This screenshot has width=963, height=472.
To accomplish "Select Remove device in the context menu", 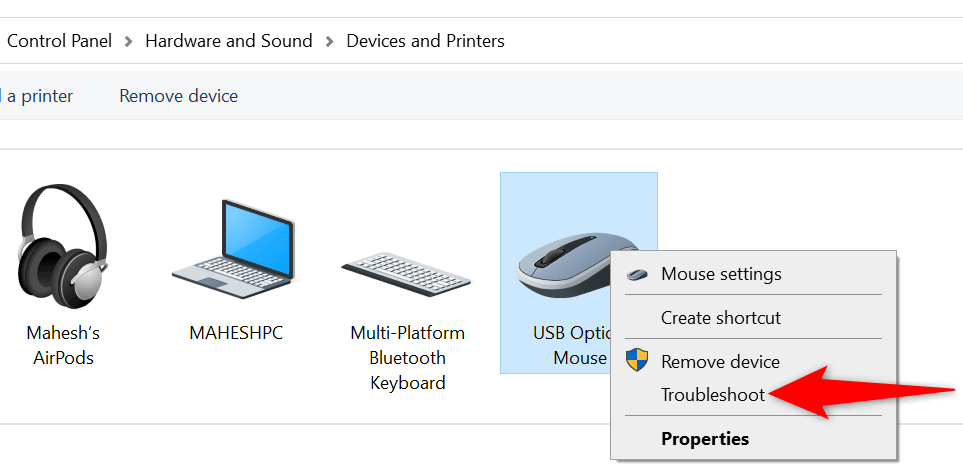I will (720, 362).
